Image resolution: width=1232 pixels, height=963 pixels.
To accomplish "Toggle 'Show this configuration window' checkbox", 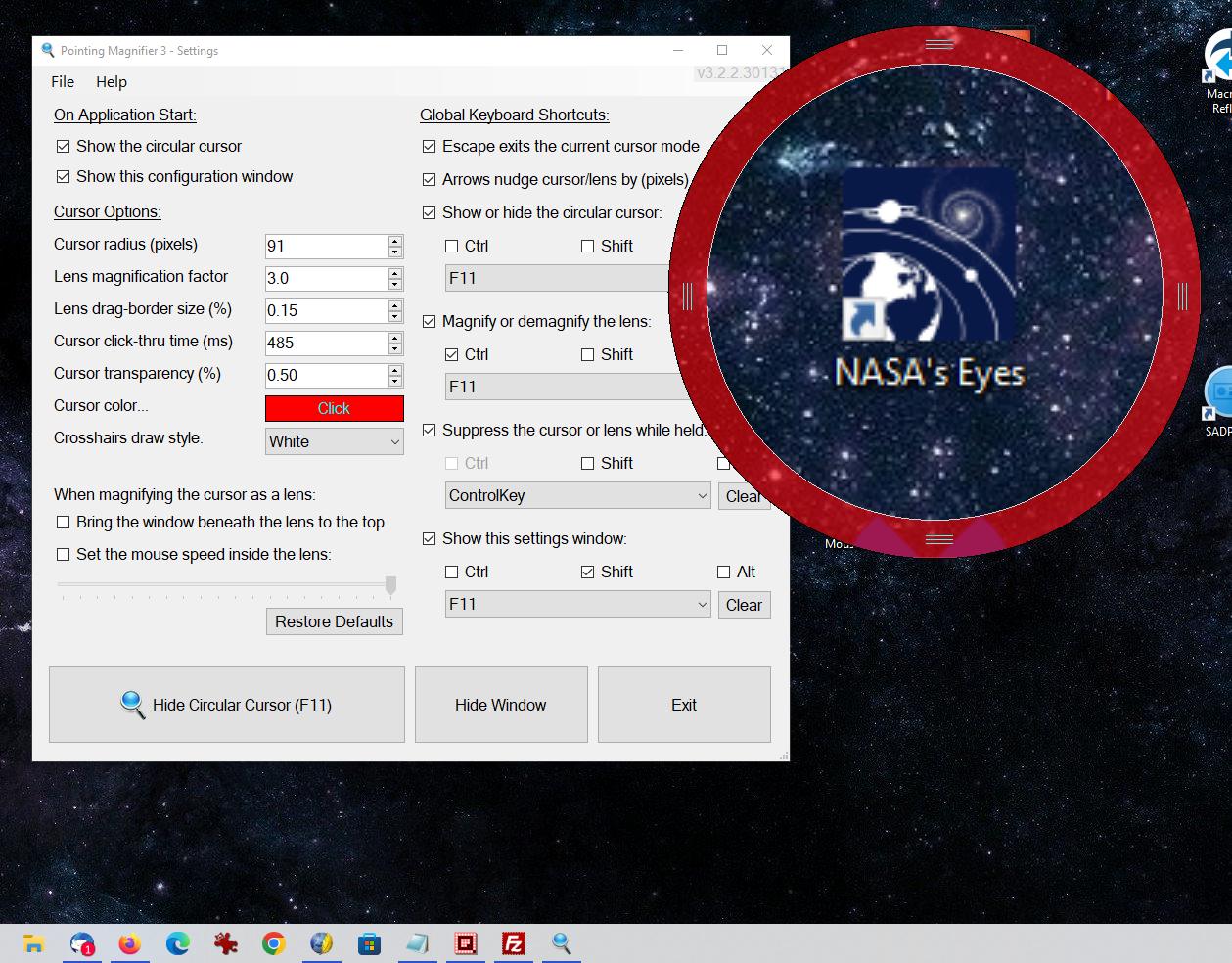I will (64, 176).
